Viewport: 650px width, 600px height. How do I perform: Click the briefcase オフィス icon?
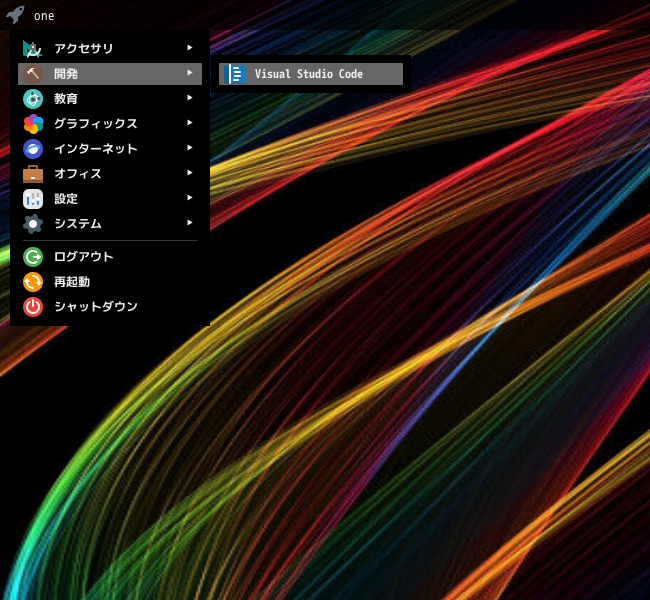coord(33,174)
